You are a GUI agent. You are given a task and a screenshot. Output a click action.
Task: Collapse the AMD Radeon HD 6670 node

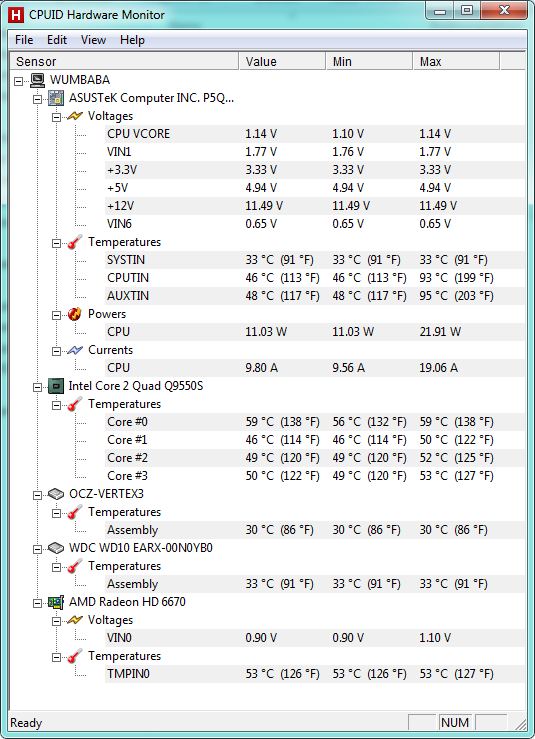click(37, 603)
